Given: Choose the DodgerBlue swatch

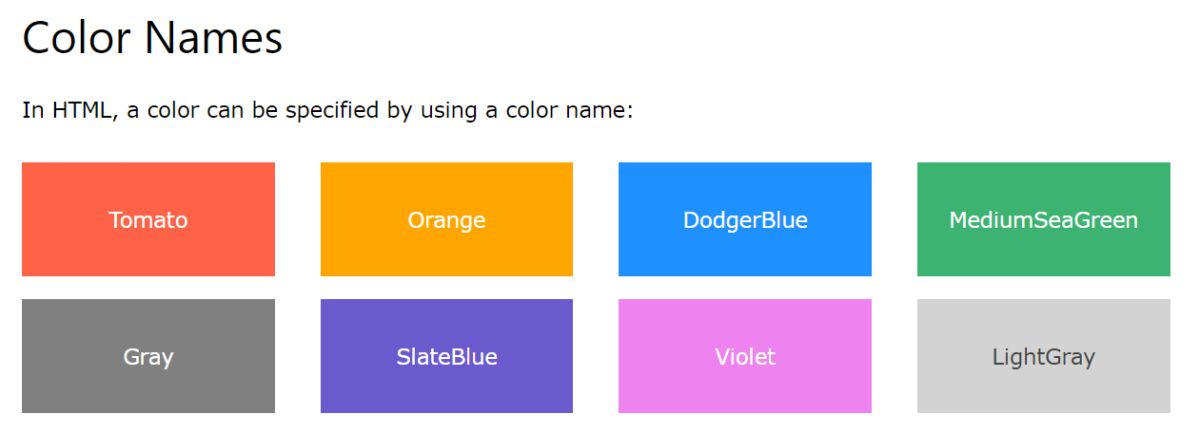Looking at the screenshot, I should [745, 219].
